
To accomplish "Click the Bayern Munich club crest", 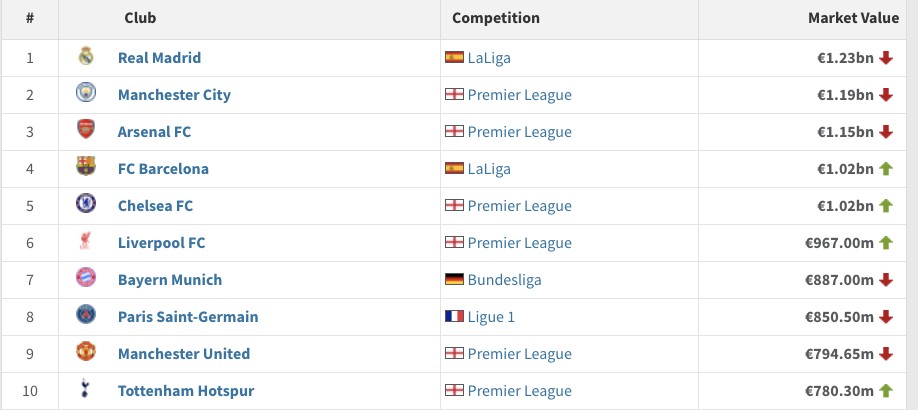I will click(85, 279).
